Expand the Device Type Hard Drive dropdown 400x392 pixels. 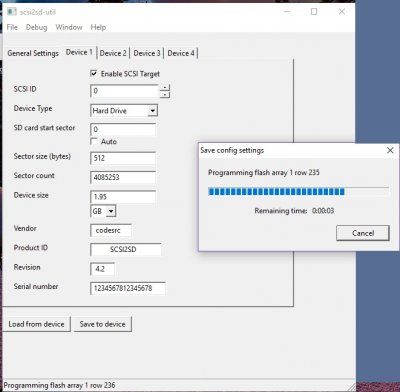click(x=153, y=111)
